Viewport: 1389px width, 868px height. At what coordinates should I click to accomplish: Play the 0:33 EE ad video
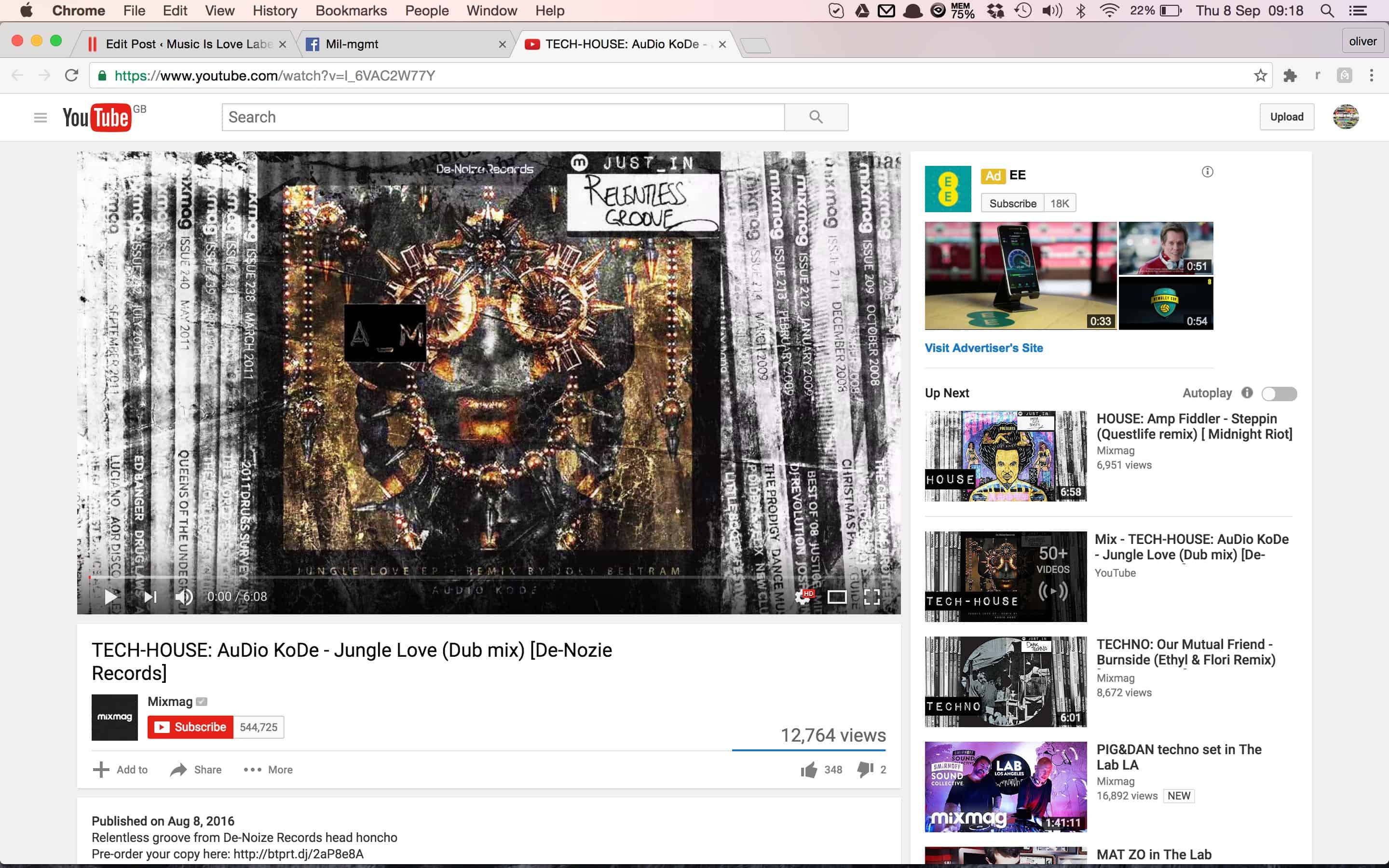point(1021,275)
